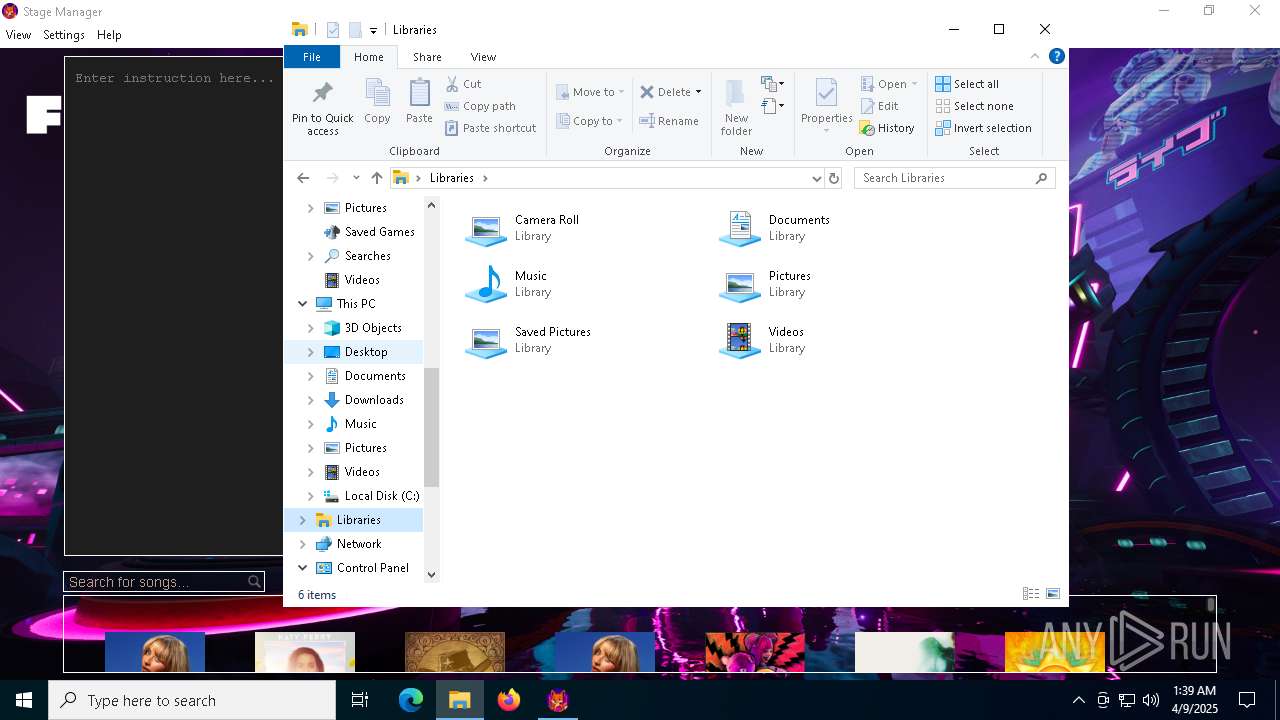
Task: Open the Delete dropdown arrow
Action: pyautogui.click(x=698, y=92)
